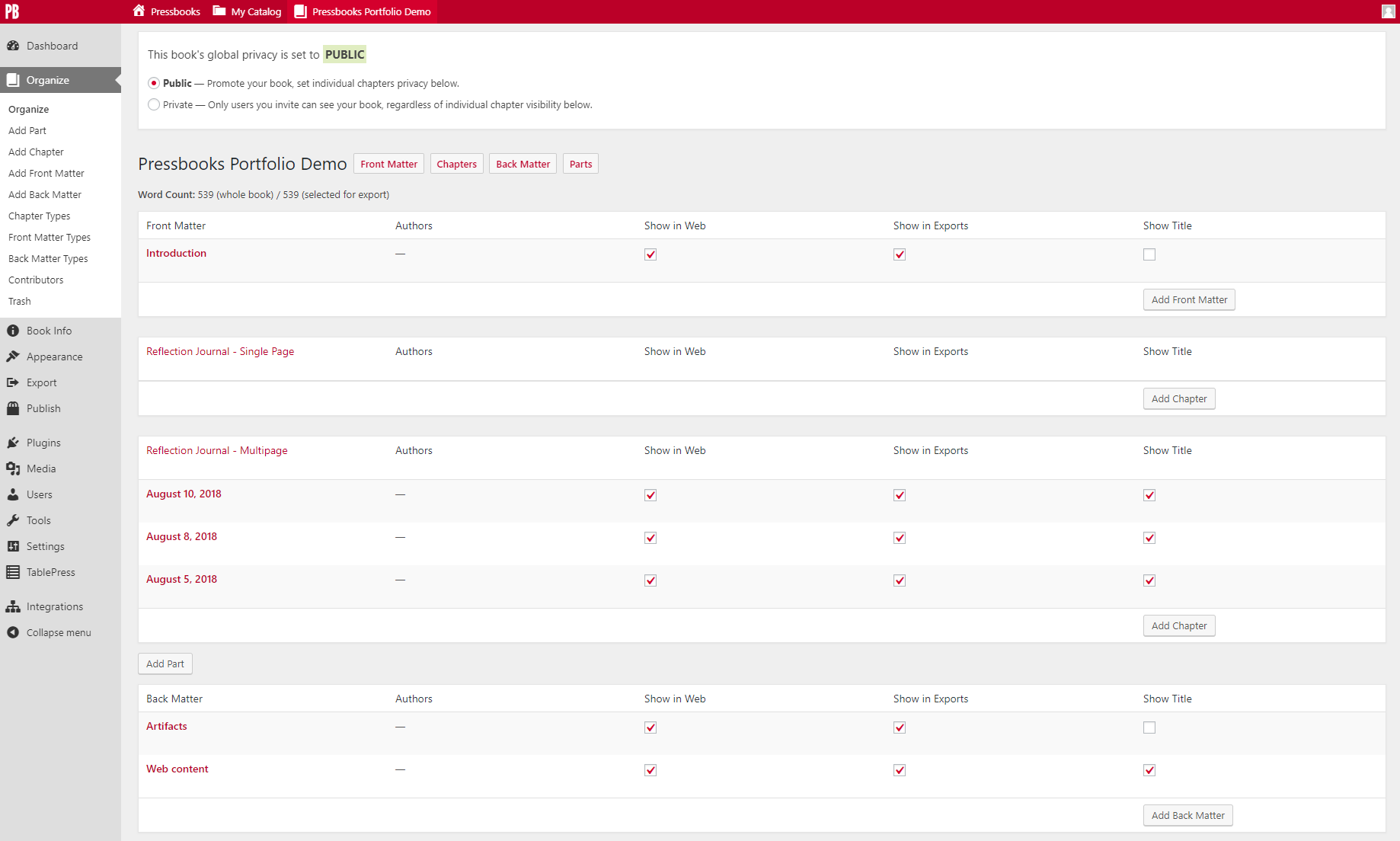This screenshot has height=841, width=1400.
Task: Add Chapter to Reflection Journal - Multipage
Action: [x=1179, y=625]
